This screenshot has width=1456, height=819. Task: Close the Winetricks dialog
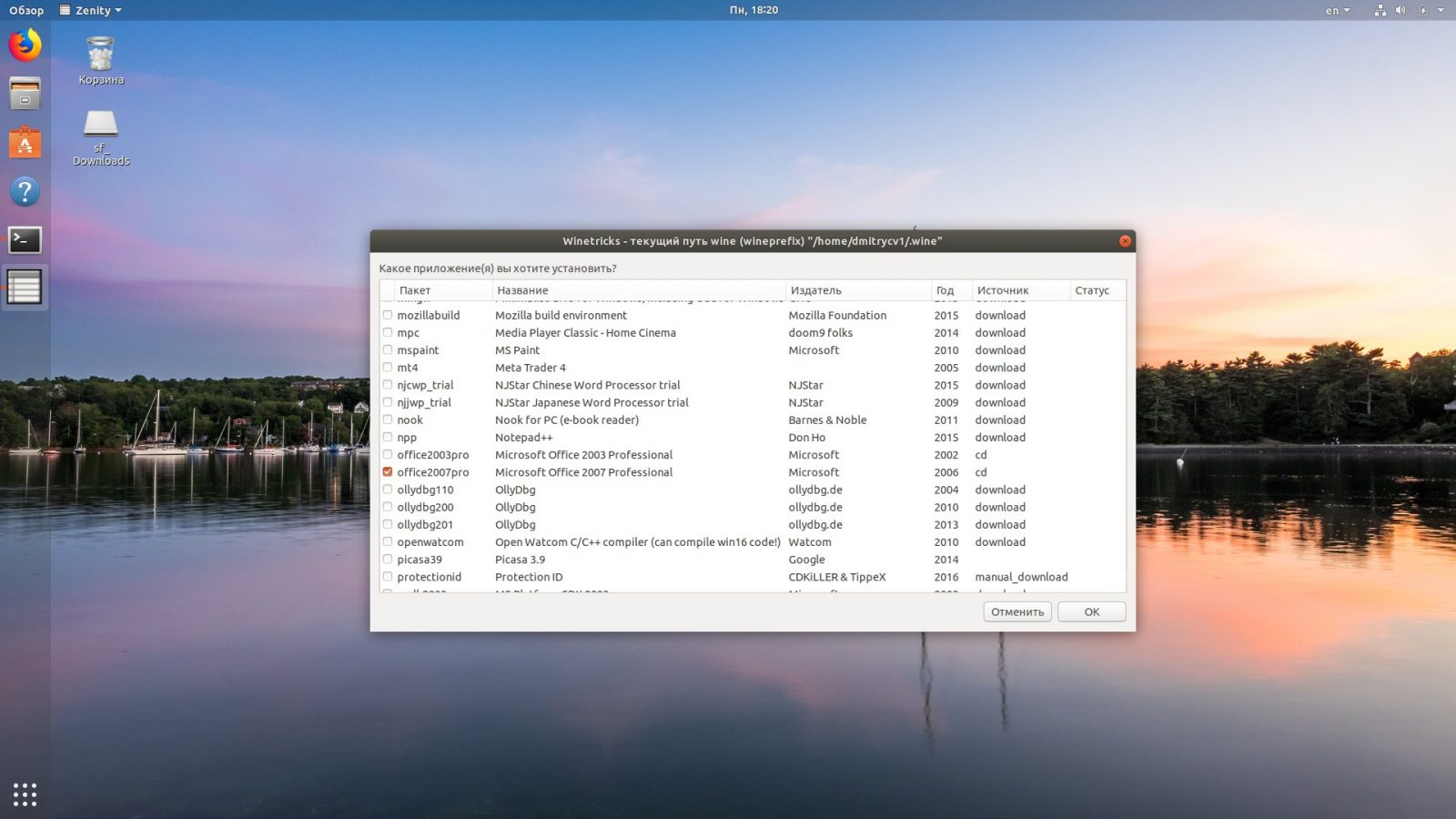tap(1125, 241)
